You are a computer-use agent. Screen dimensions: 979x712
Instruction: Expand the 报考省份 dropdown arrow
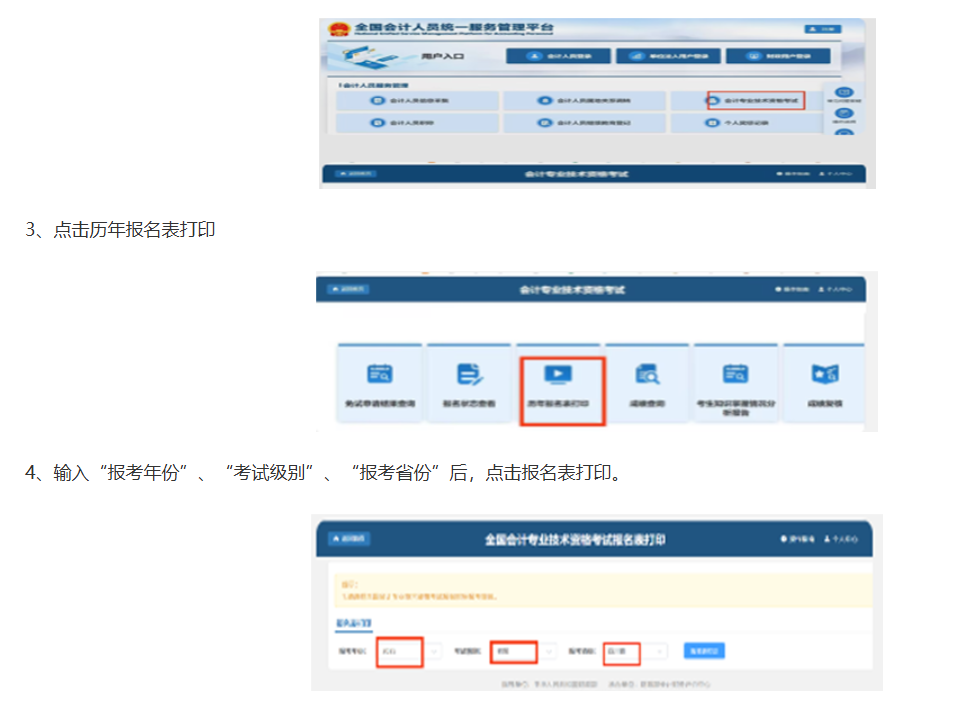[660, 651]
